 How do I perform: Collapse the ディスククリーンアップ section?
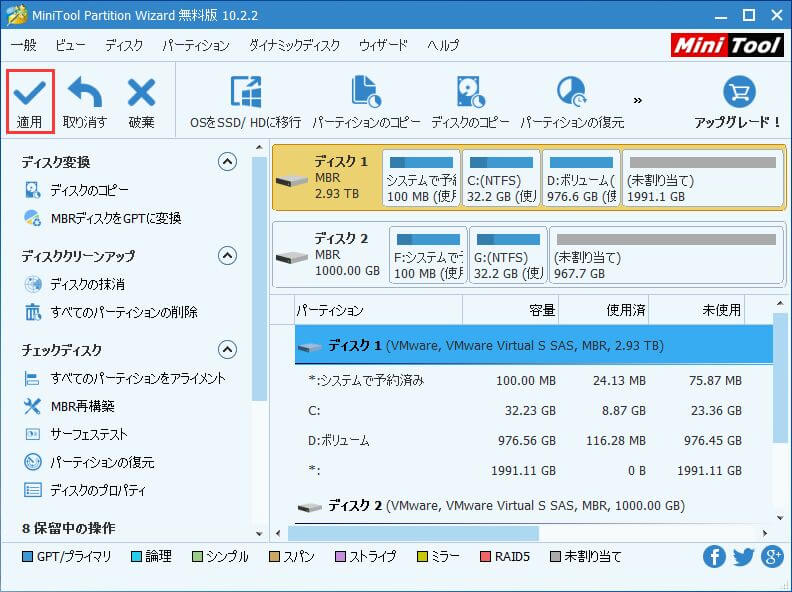tap(227, 256)
